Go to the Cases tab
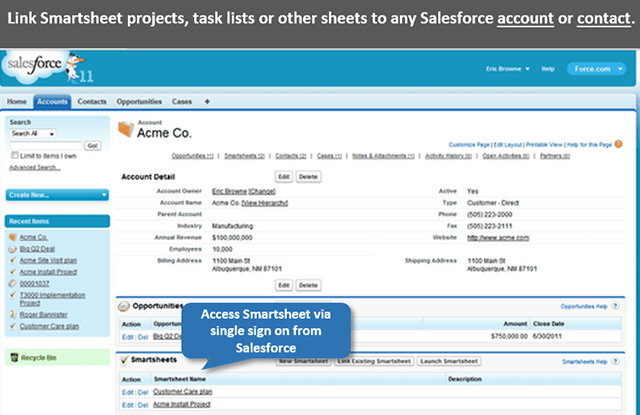This screenshot has height=415, width=640. coord(181,102)
